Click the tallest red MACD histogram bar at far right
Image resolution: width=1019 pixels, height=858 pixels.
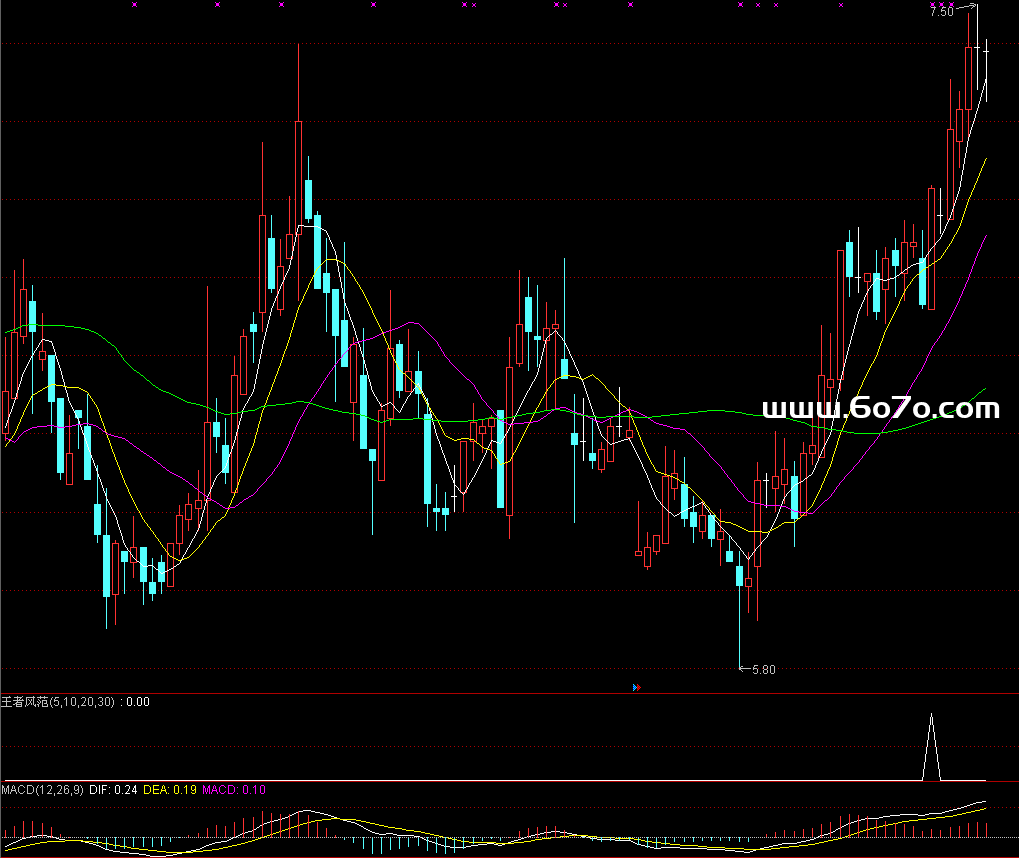[986, 829]
